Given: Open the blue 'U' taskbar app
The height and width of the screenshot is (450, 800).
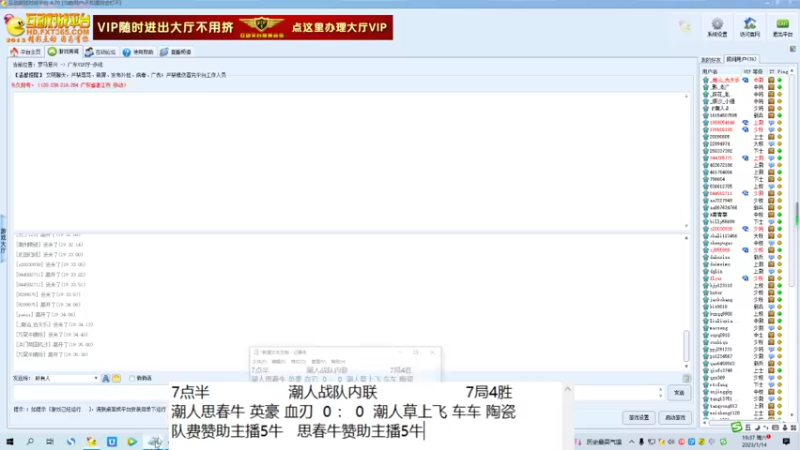Looking at the screenshot, I should 112,441.
